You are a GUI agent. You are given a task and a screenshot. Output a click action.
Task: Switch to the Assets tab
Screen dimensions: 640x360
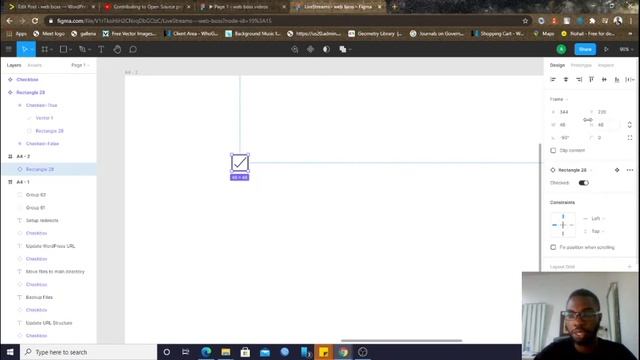(x=35, y=65)
